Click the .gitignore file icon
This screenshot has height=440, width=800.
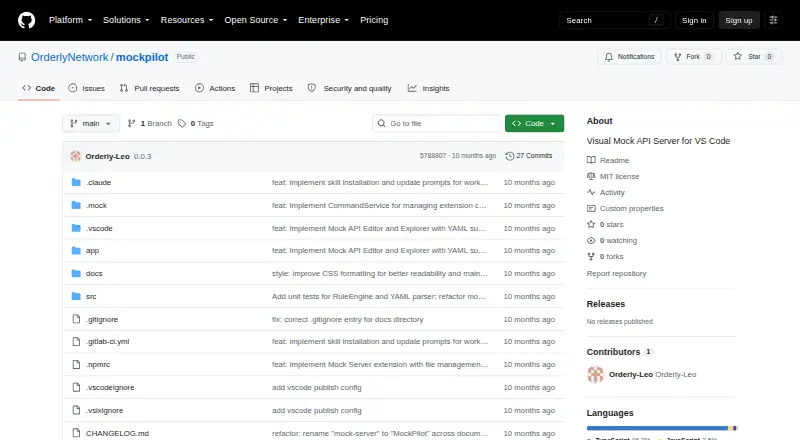coord(76,319)
